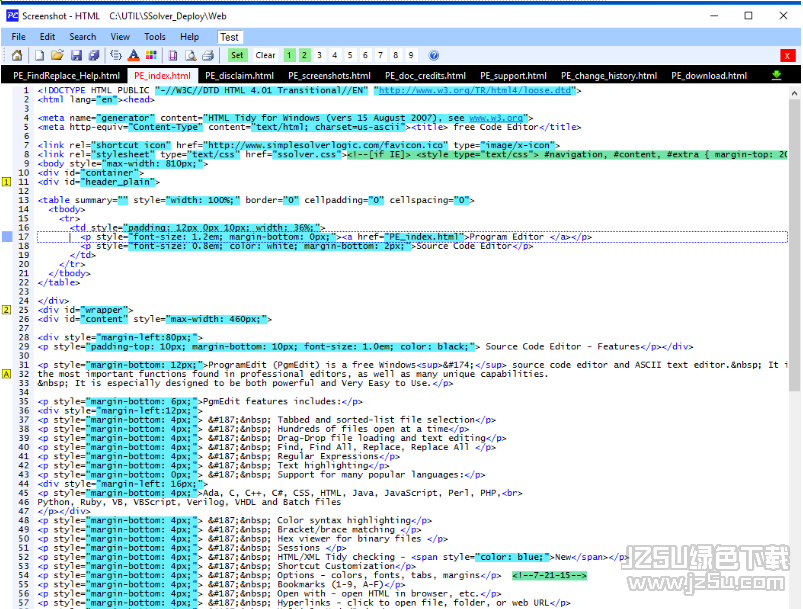
Task: Open a file with the folder icon
Action: pyautogui.click(x=57, y=55)
